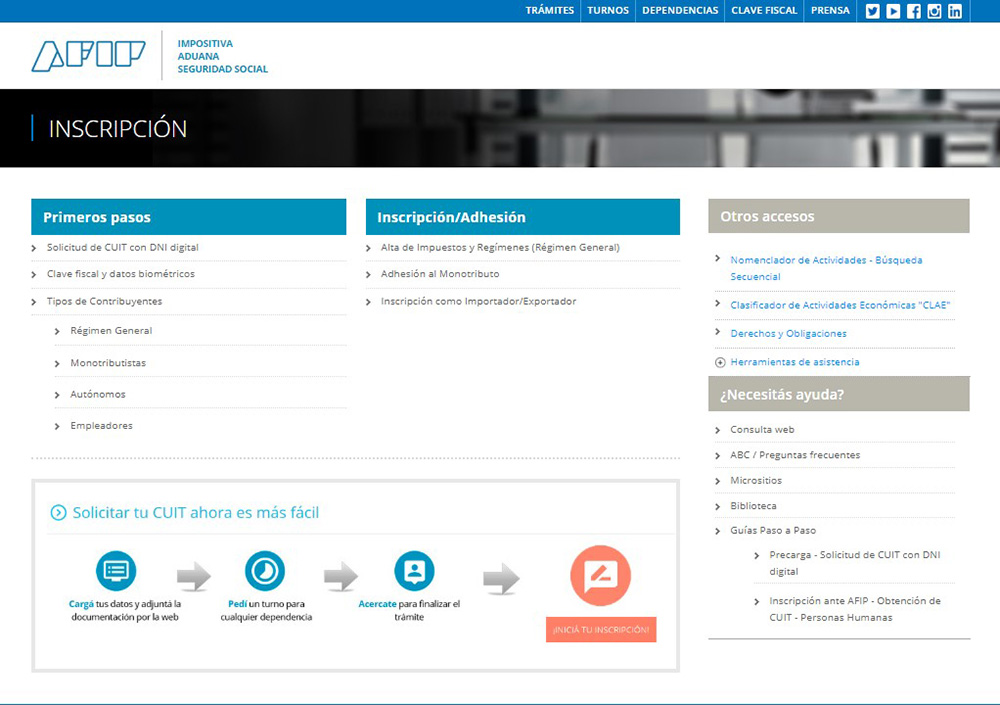The height and width of the screenshot is (705, 1000).
Task: Click the YouTube icon in the header
Action: click(892, 11)
